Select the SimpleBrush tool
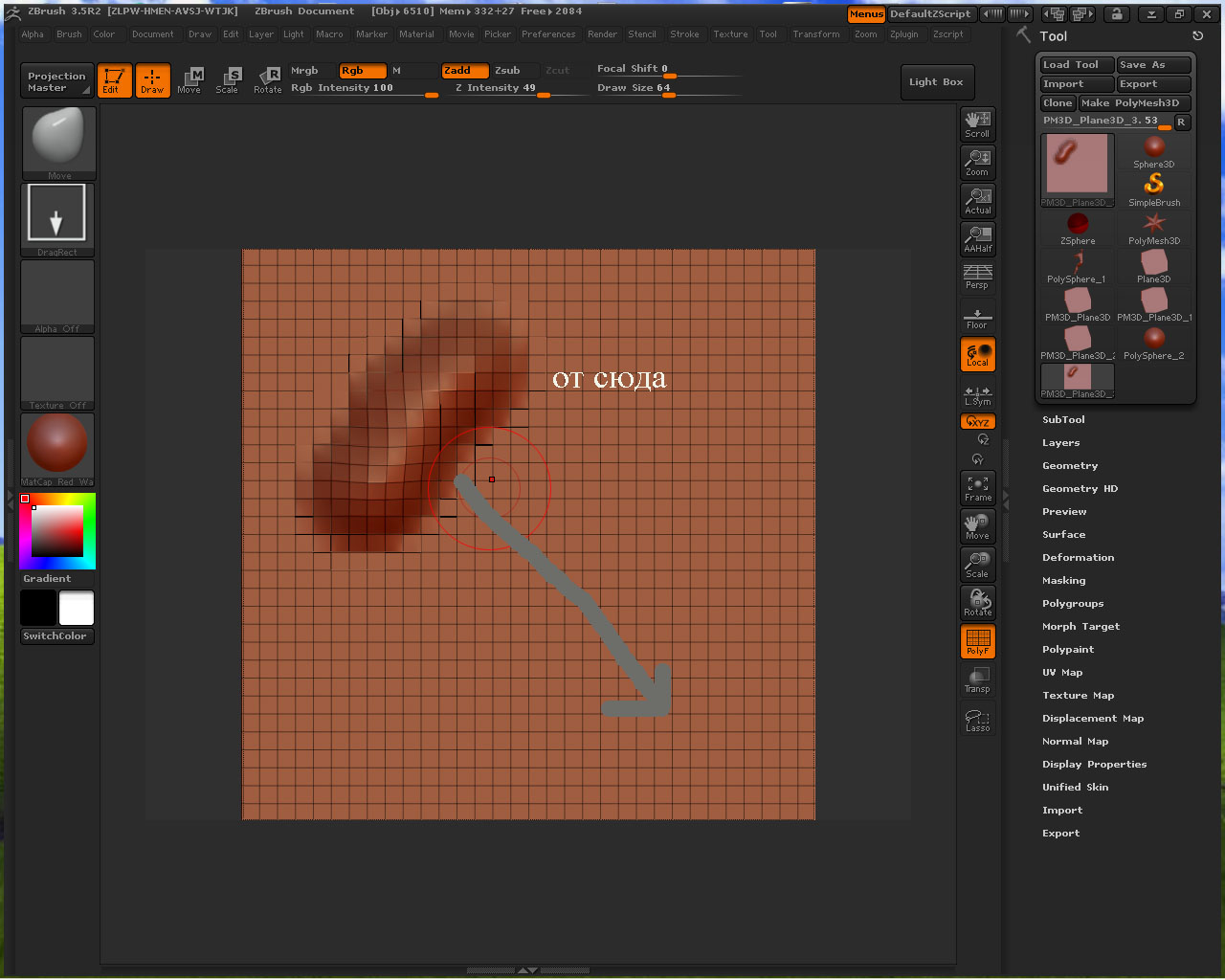Viewport: 1225px width, 980px height. pyautogui.click(x=1154, y=189)
